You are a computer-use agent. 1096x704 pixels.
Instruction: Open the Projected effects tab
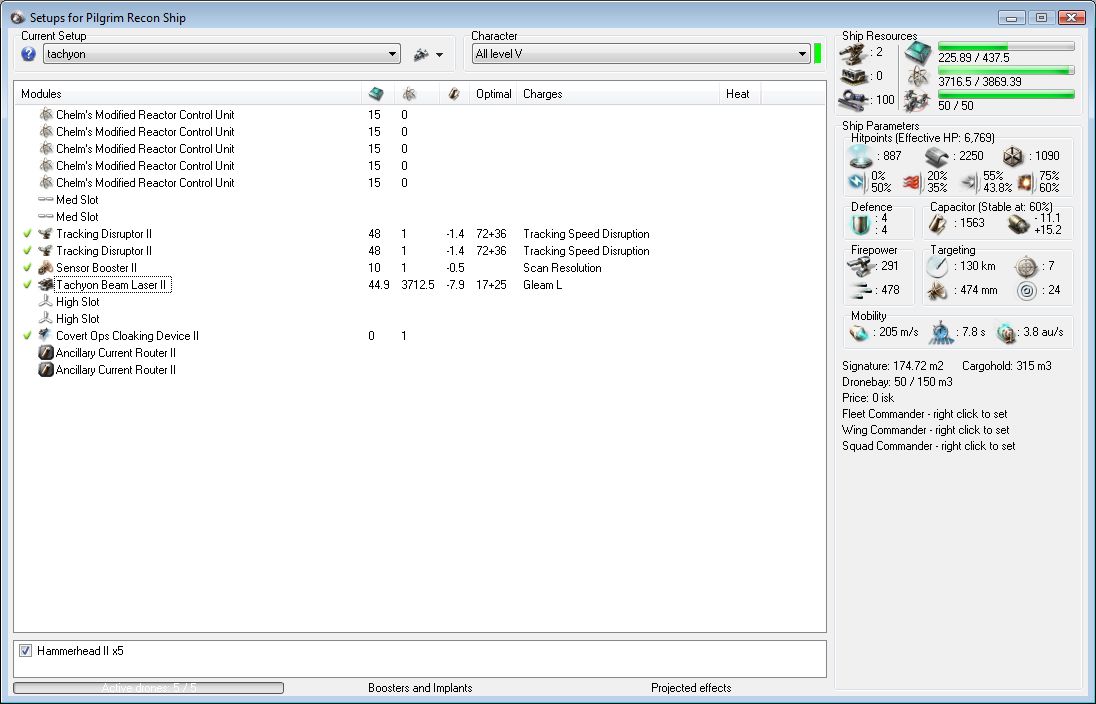[x=691, y=688]
